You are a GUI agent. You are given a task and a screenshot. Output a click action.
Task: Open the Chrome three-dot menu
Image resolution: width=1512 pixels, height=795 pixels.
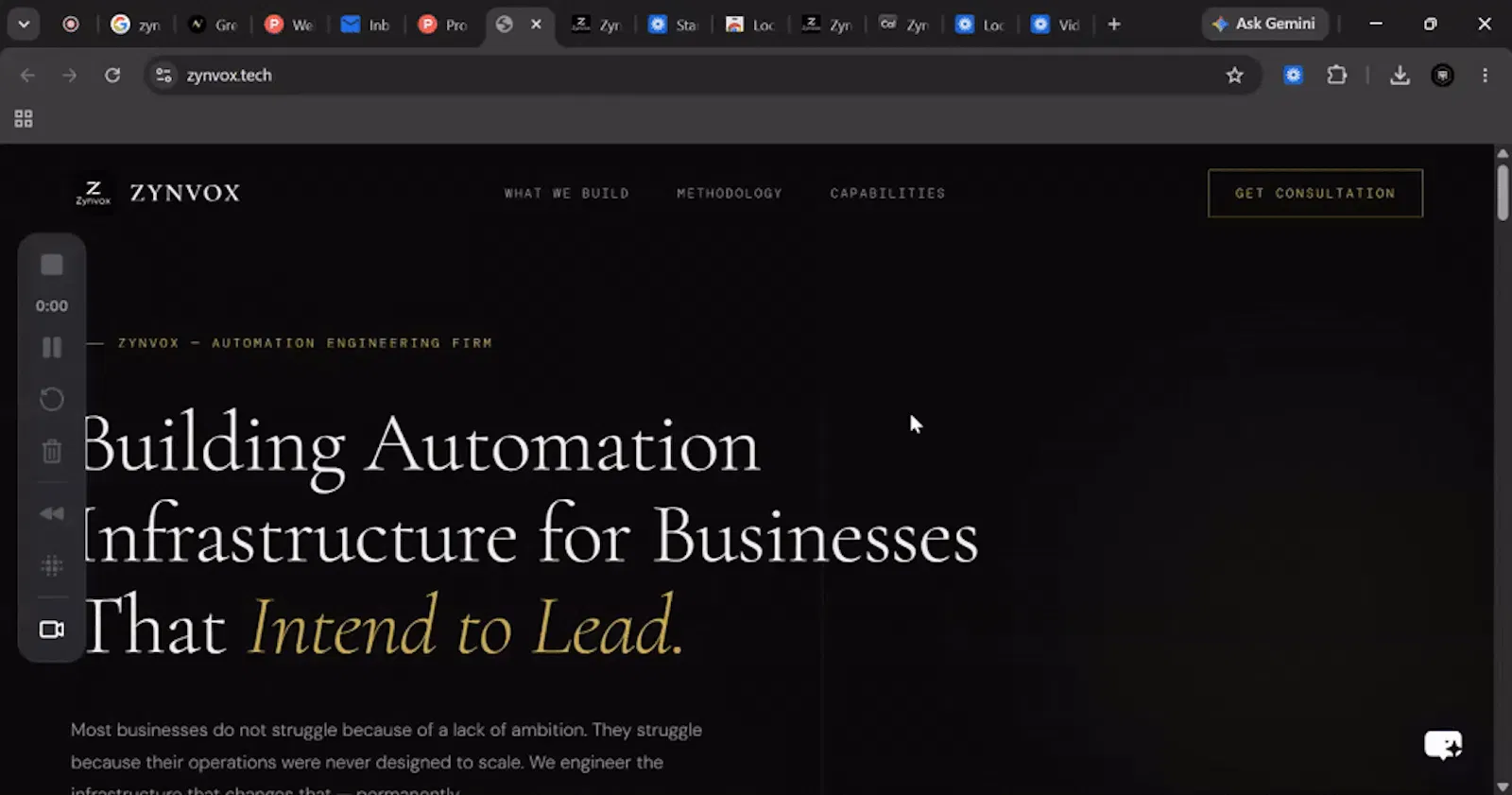[1485, 76]
